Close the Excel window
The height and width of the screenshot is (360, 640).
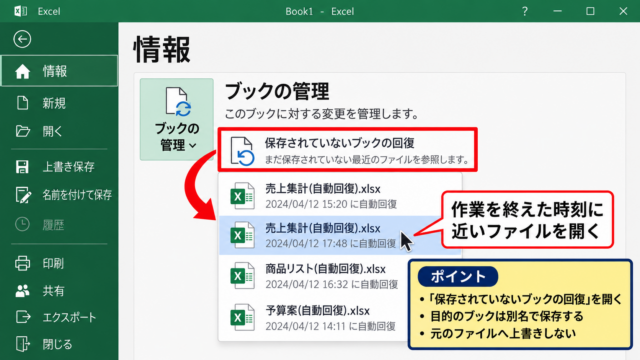click(x=623, y=11)
